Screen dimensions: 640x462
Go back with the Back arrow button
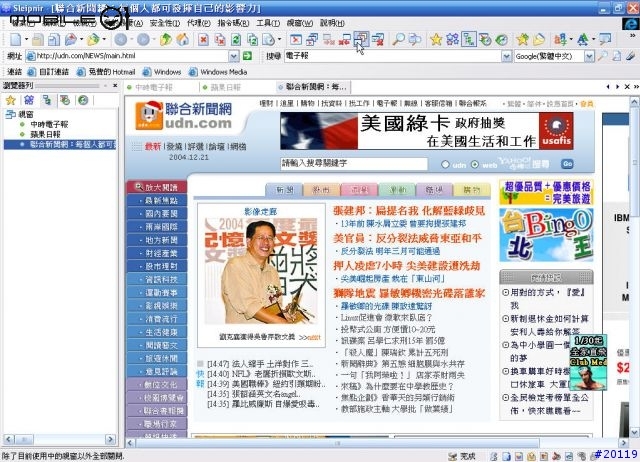[x=120, y=40]
